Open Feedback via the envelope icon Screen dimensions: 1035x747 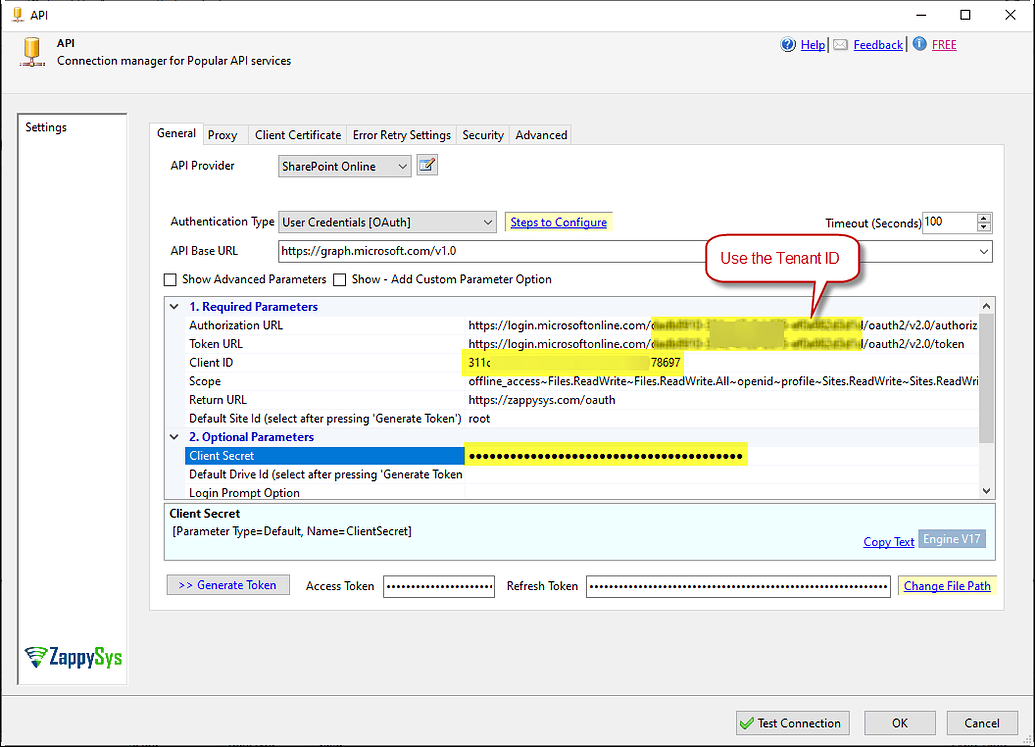(841, 44)
